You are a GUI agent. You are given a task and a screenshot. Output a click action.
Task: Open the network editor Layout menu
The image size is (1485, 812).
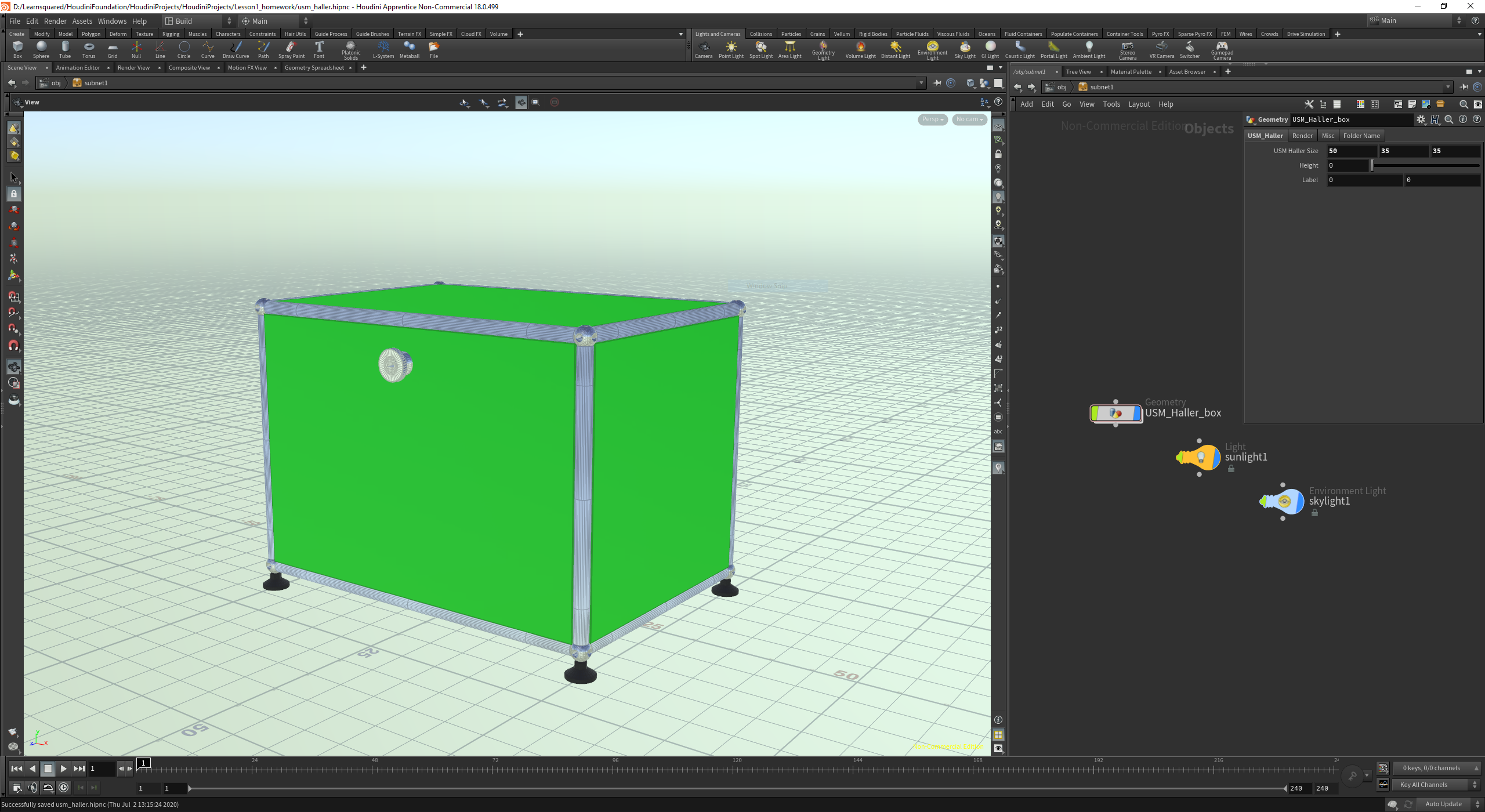click(x=1139, y=104)
